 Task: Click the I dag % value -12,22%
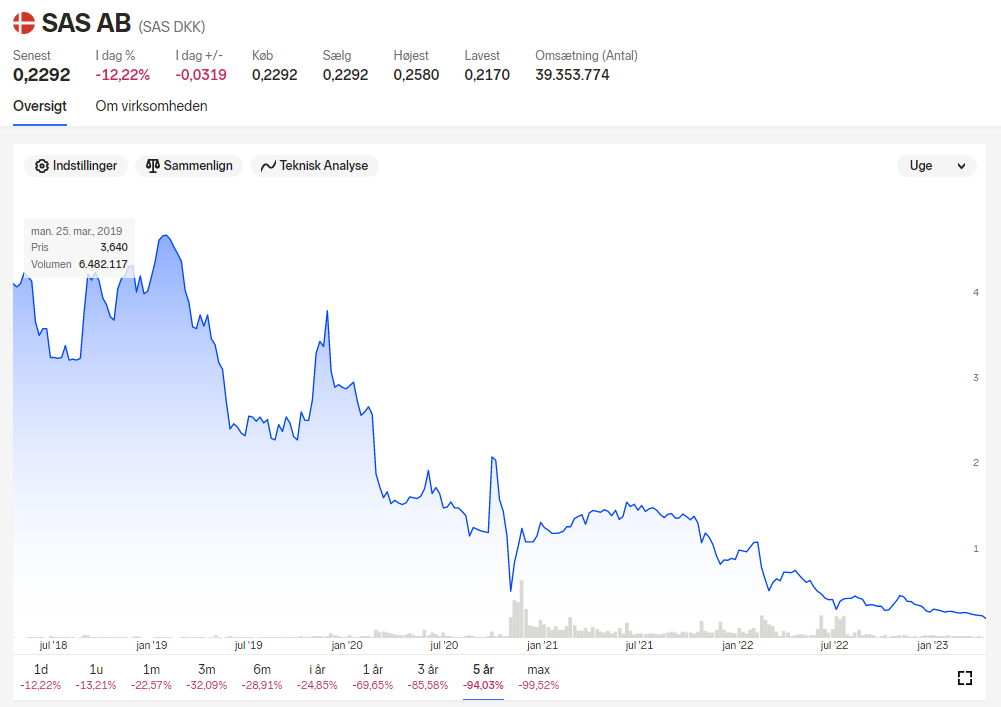(123, 75)
